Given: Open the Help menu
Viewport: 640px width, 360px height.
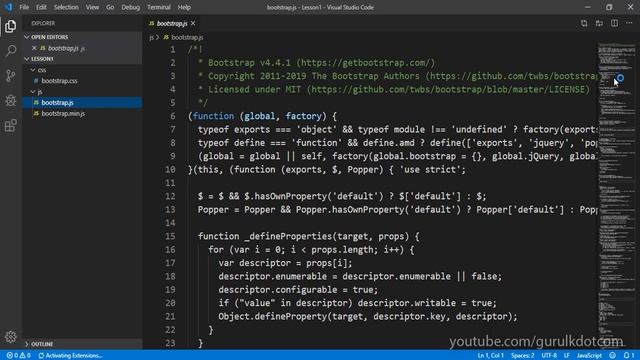Looking at the screenshot, I should (x=184, y=7).
